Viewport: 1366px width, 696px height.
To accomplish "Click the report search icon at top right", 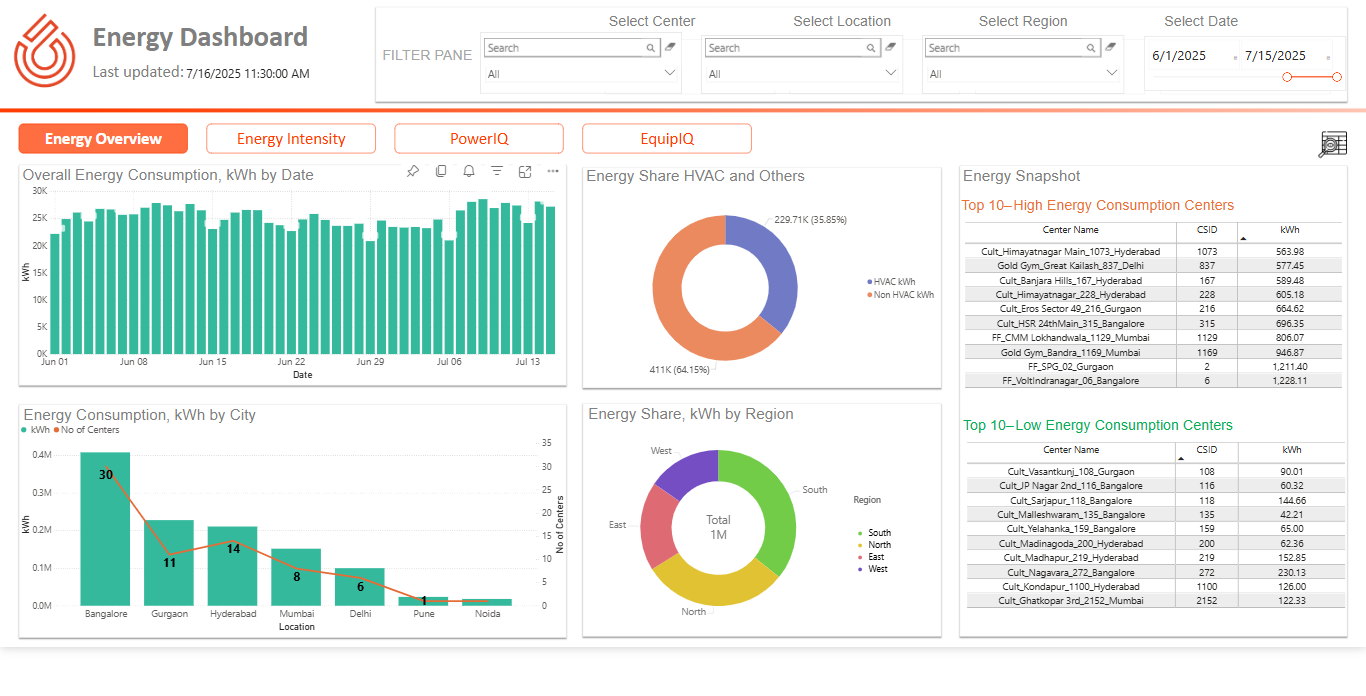I will (x=1333, y=145).
